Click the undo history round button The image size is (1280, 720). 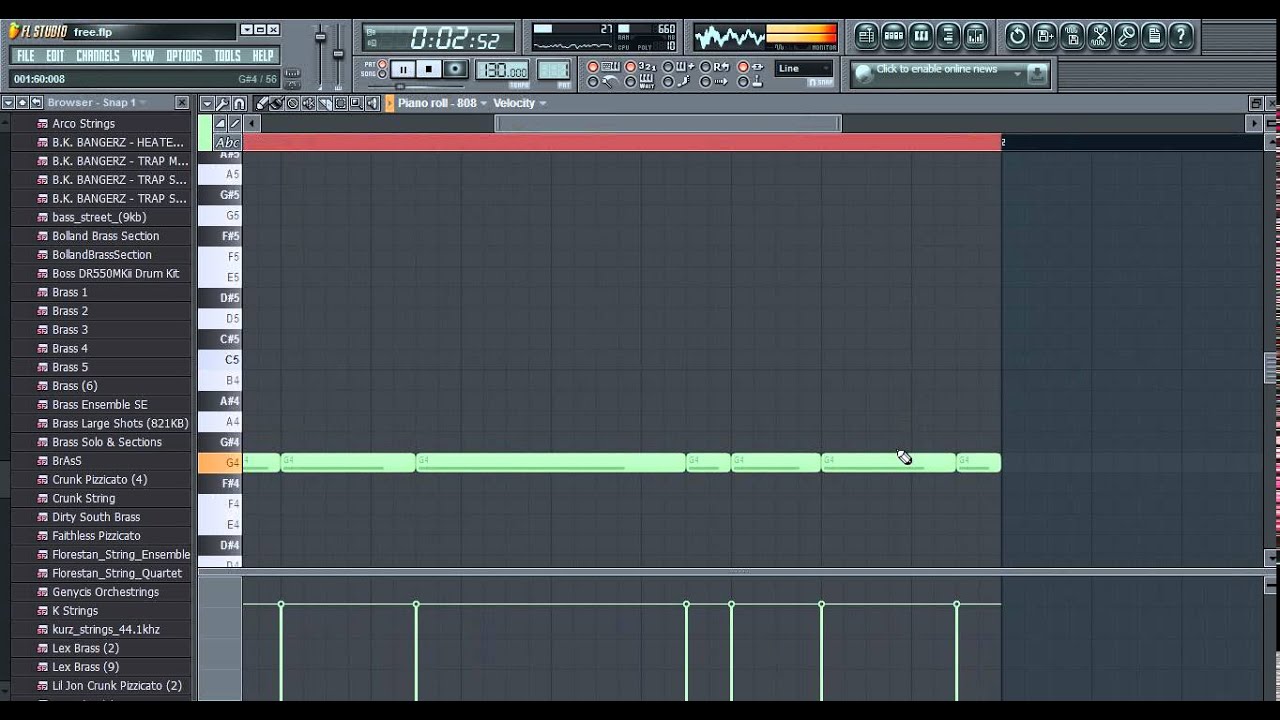pos(1017,37)
